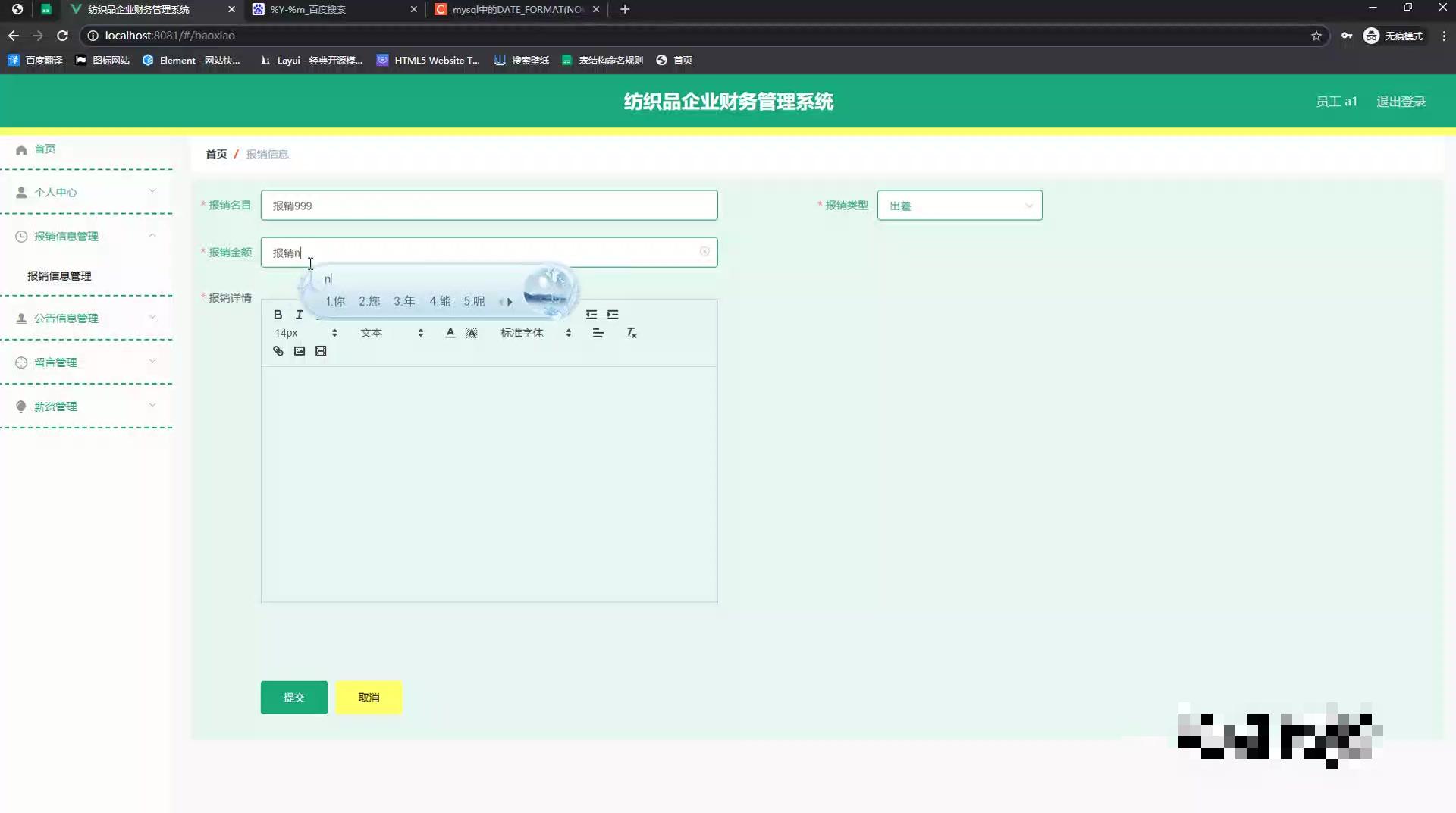Open the text background color picker
This screenshot has height=813, width=1456.
pos(472,333)
